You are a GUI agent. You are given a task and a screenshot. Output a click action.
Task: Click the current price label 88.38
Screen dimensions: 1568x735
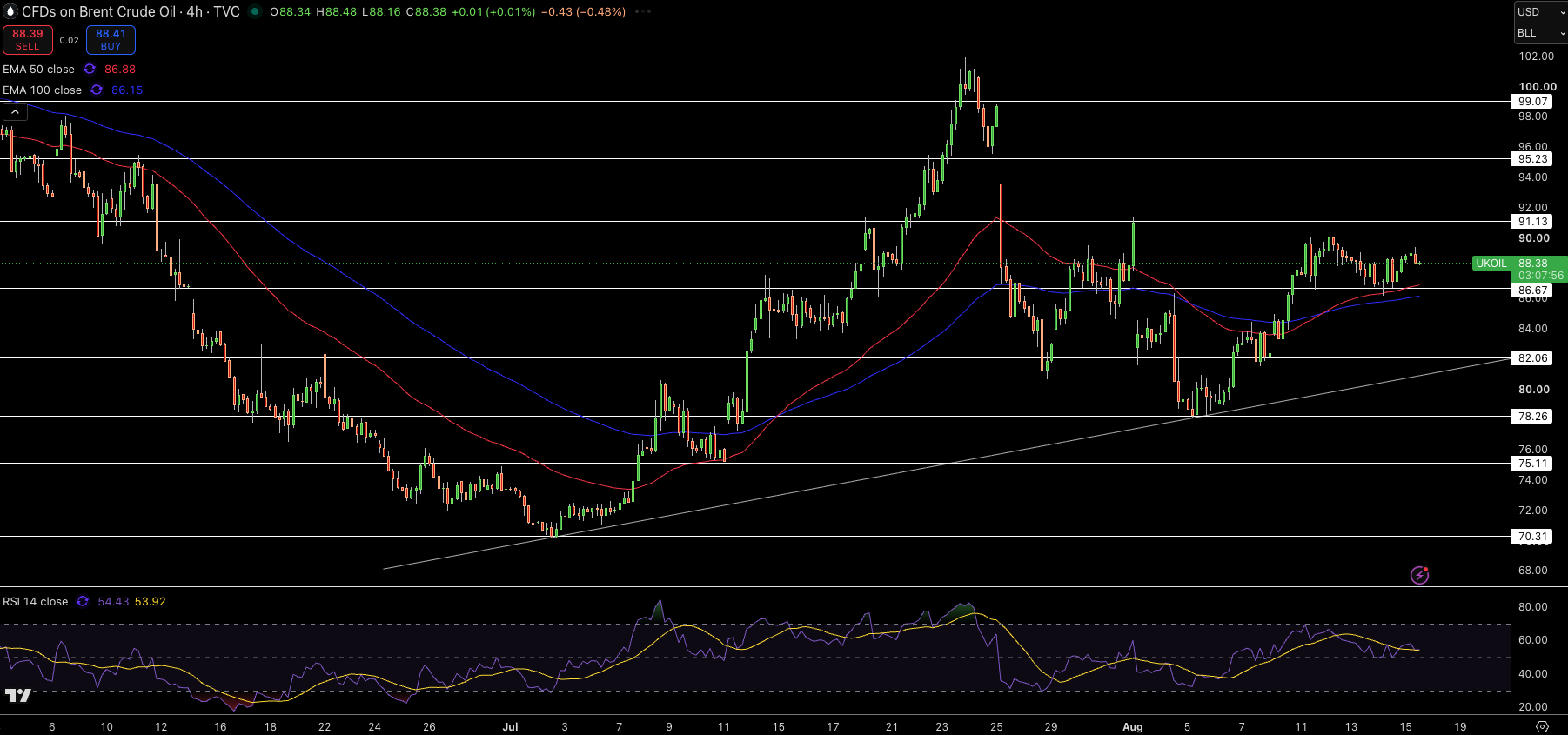pos(1533,263)
